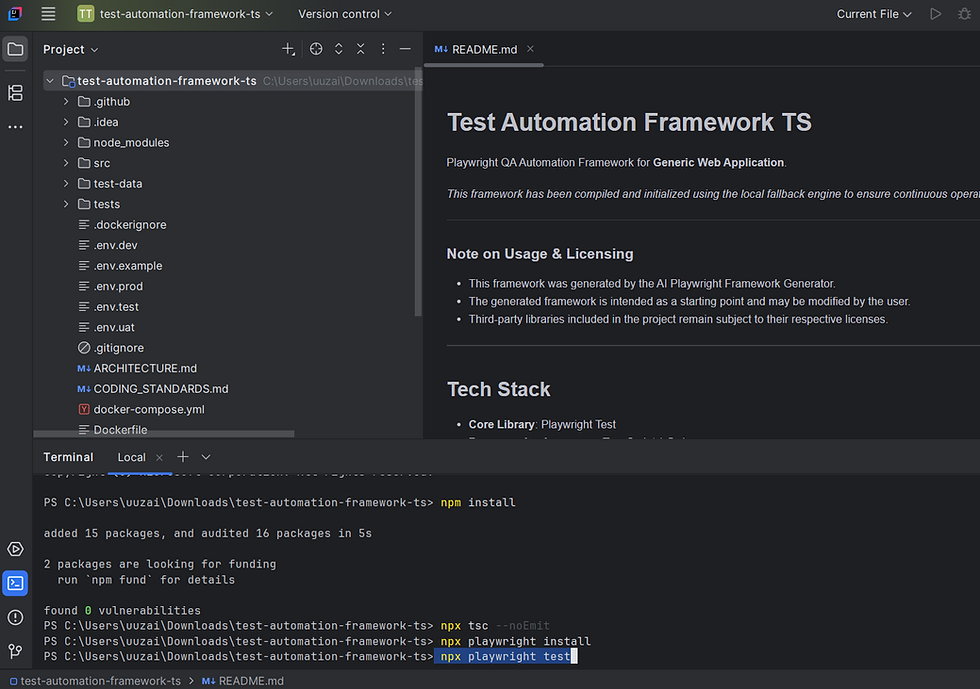Select .env.test file in tree
Screen dimensions: 980x689
(x=108, y=307)
